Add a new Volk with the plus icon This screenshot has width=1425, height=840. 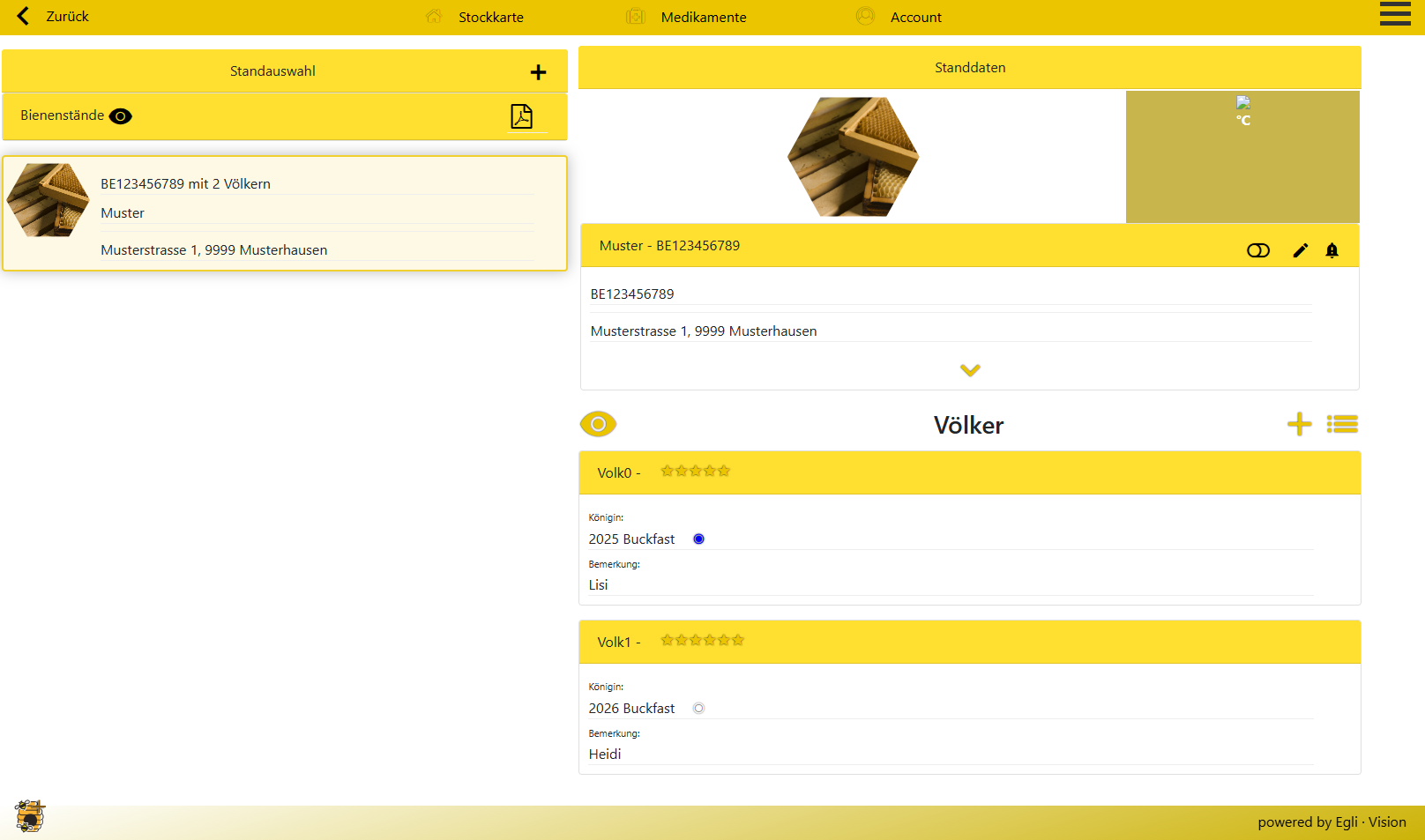tap(1299, 424)
